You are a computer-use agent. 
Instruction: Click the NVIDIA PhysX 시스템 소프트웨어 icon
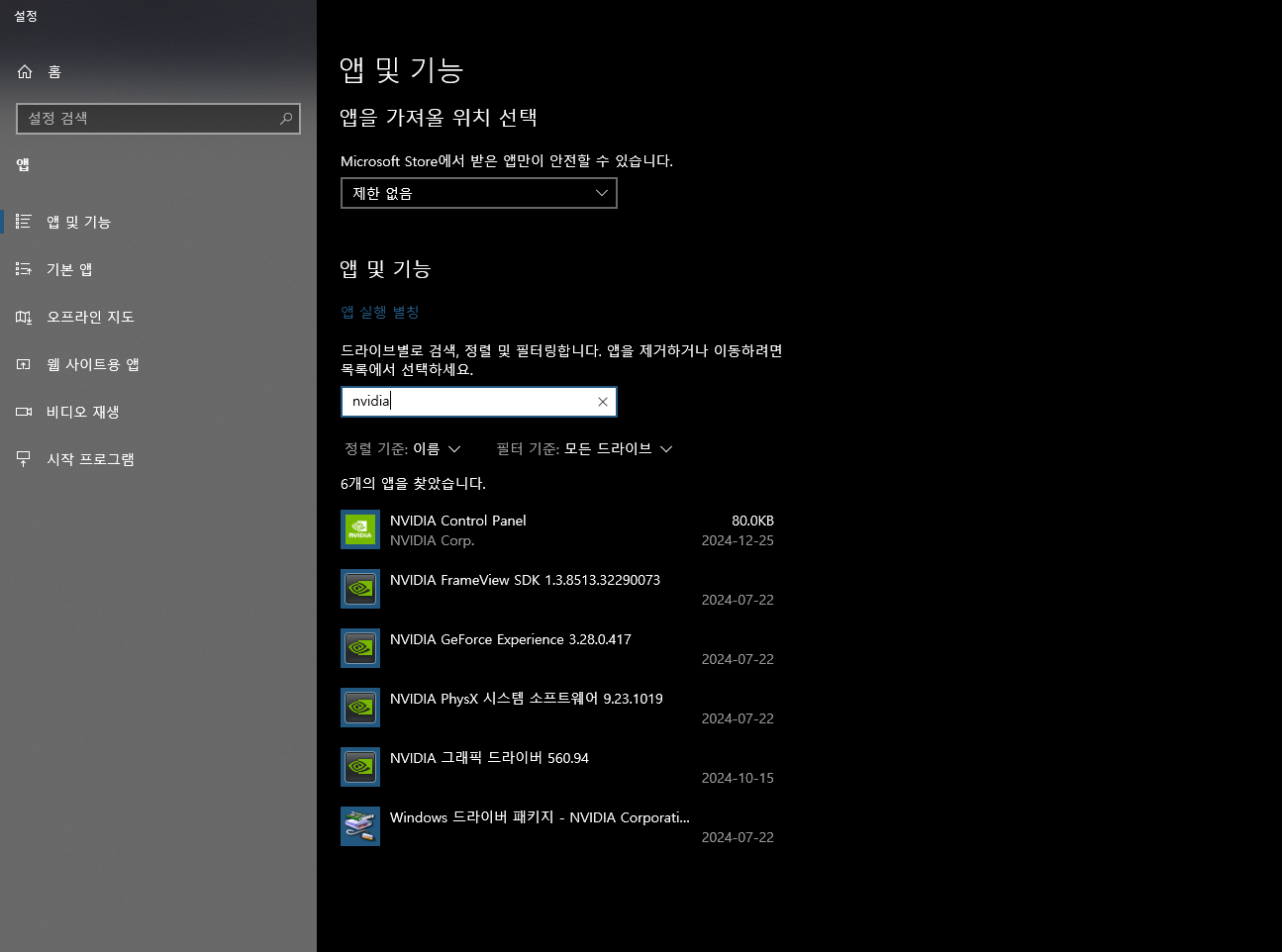[x=360, y=708]
